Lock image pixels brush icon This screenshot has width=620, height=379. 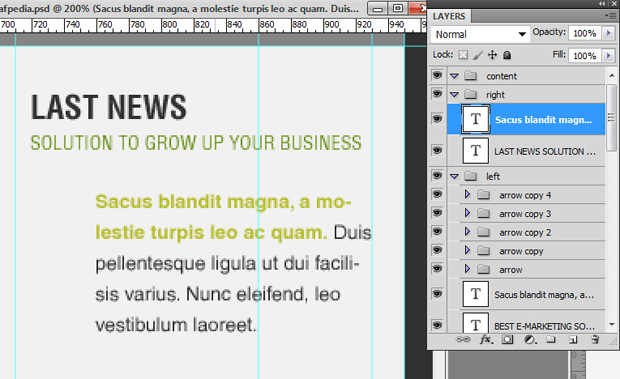(x=478, y=55)
